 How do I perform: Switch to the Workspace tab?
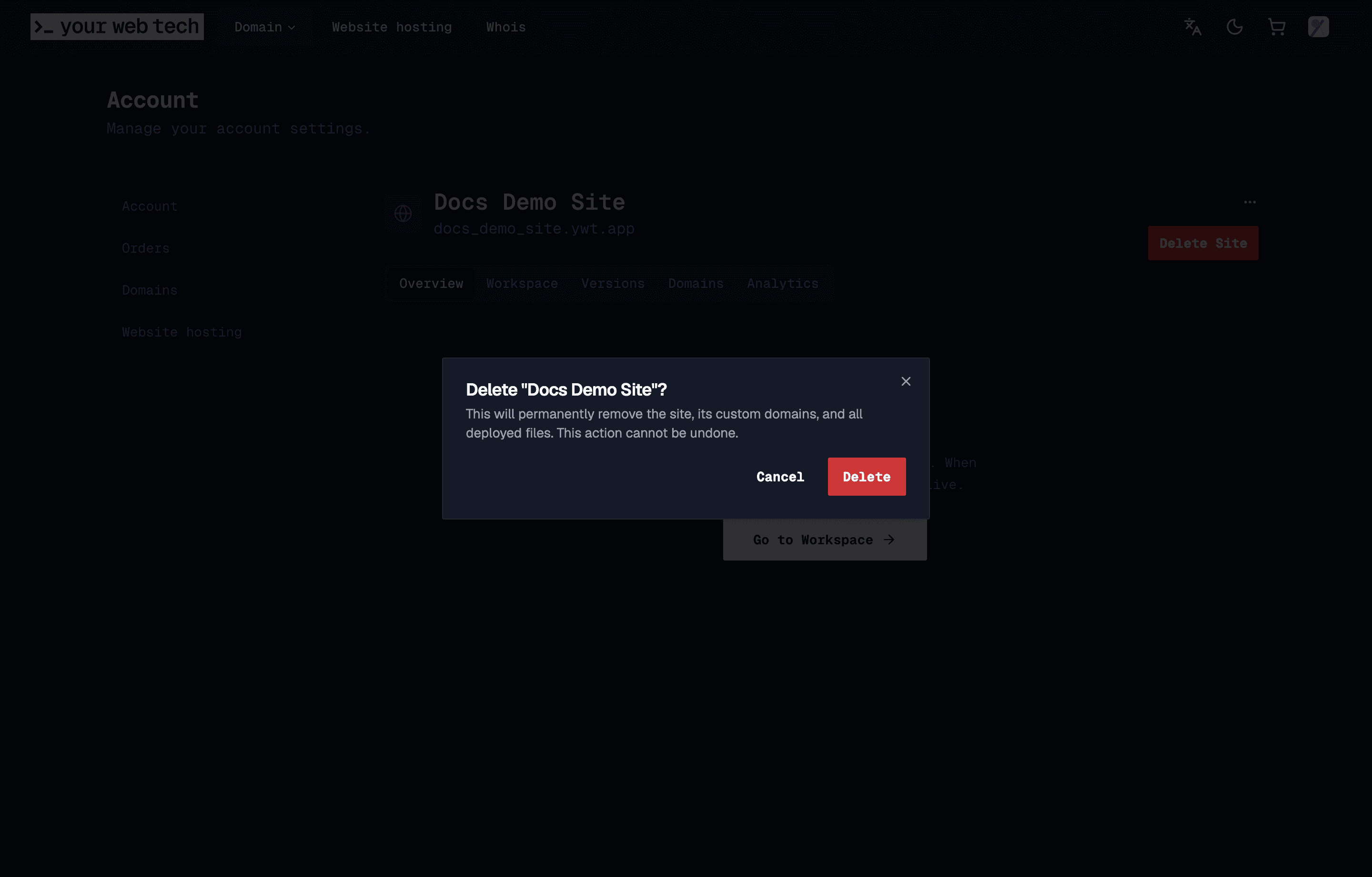[x=522, y=284]
